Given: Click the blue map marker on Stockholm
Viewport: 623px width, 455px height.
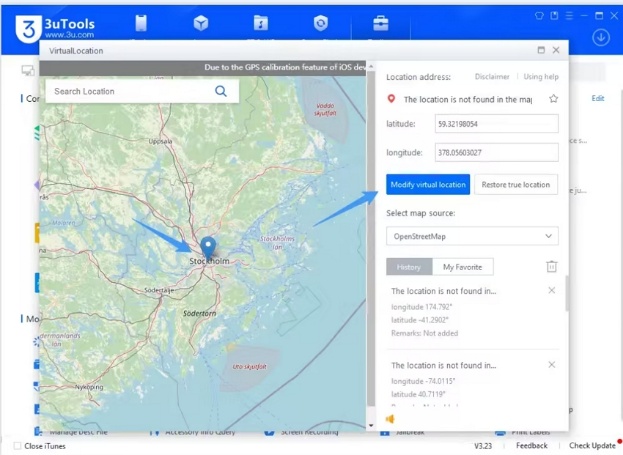Looking at the screenshot, I should coord(208,248).
